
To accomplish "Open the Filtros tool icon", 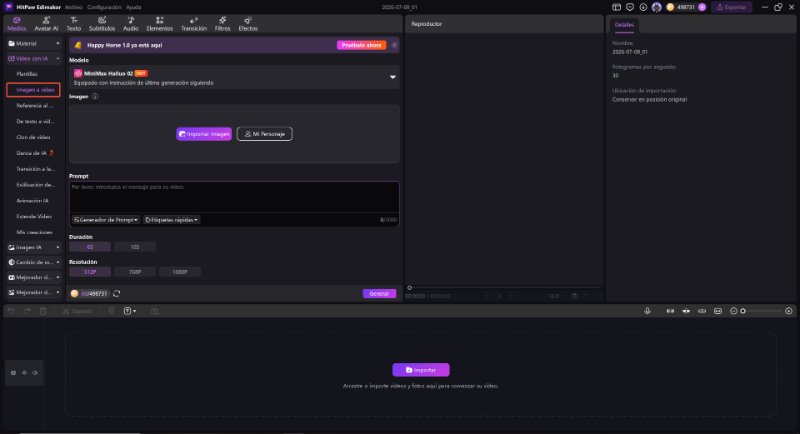I will pos(222,23).
